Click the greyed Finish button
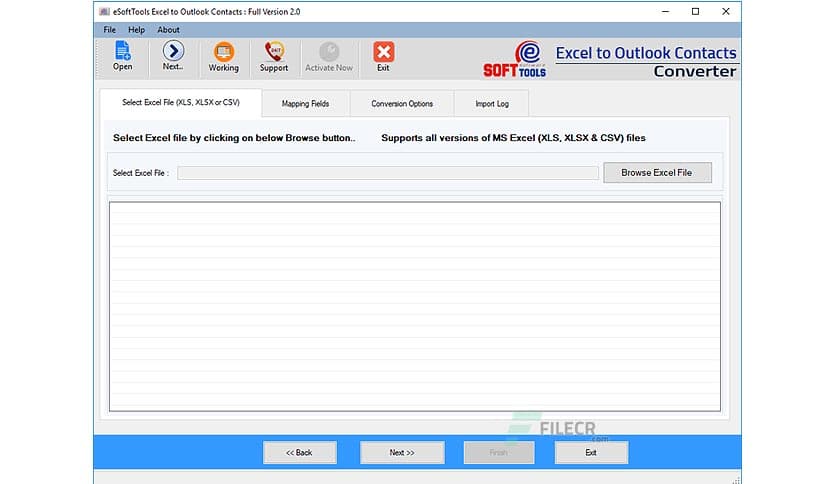 499,453
